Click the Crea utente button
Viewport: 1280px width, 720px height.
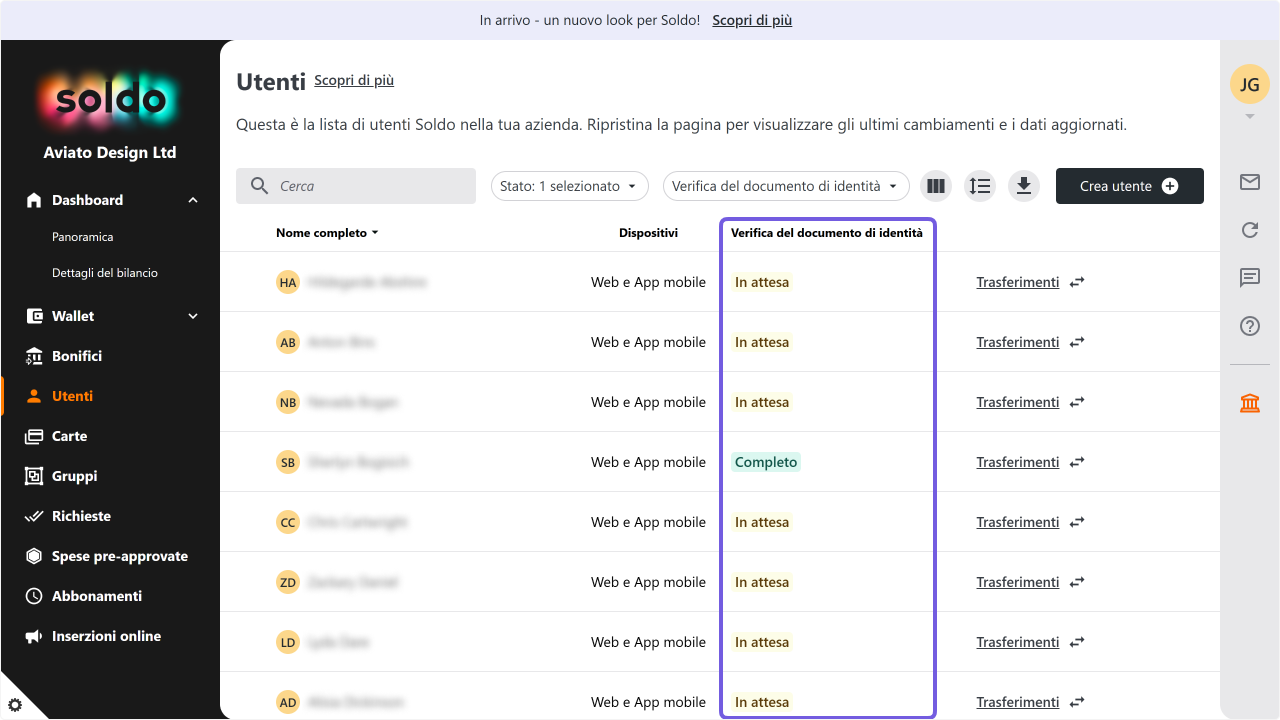[x=1130, y=186]
